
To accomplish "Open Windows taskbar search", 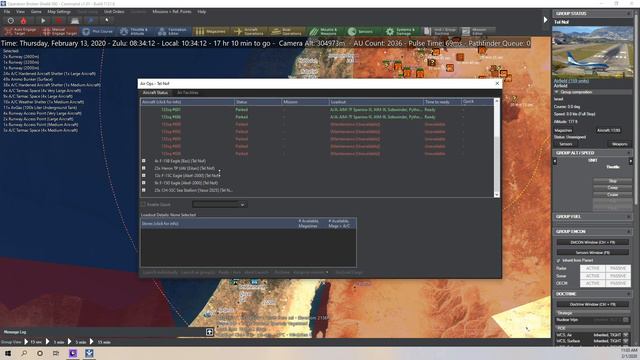I will 24,353.
